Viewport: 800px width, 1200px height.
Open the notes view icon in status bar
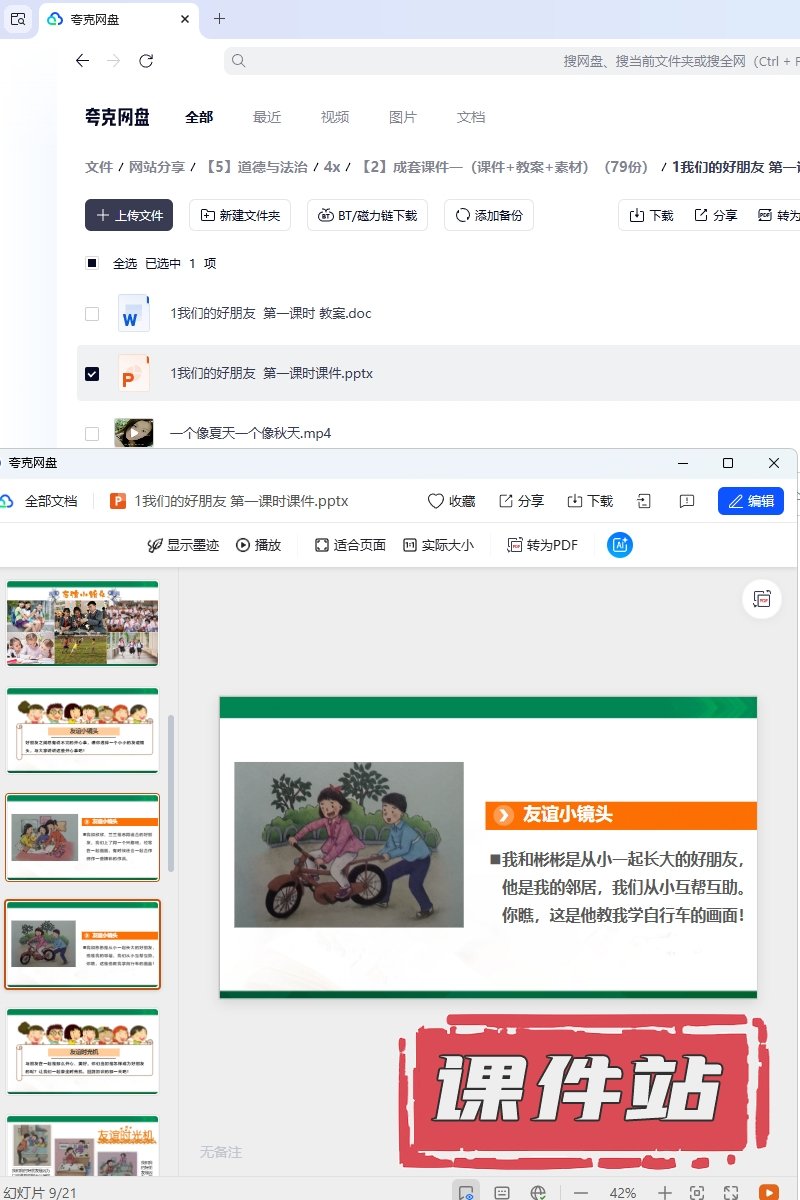tap(503, 1192)
